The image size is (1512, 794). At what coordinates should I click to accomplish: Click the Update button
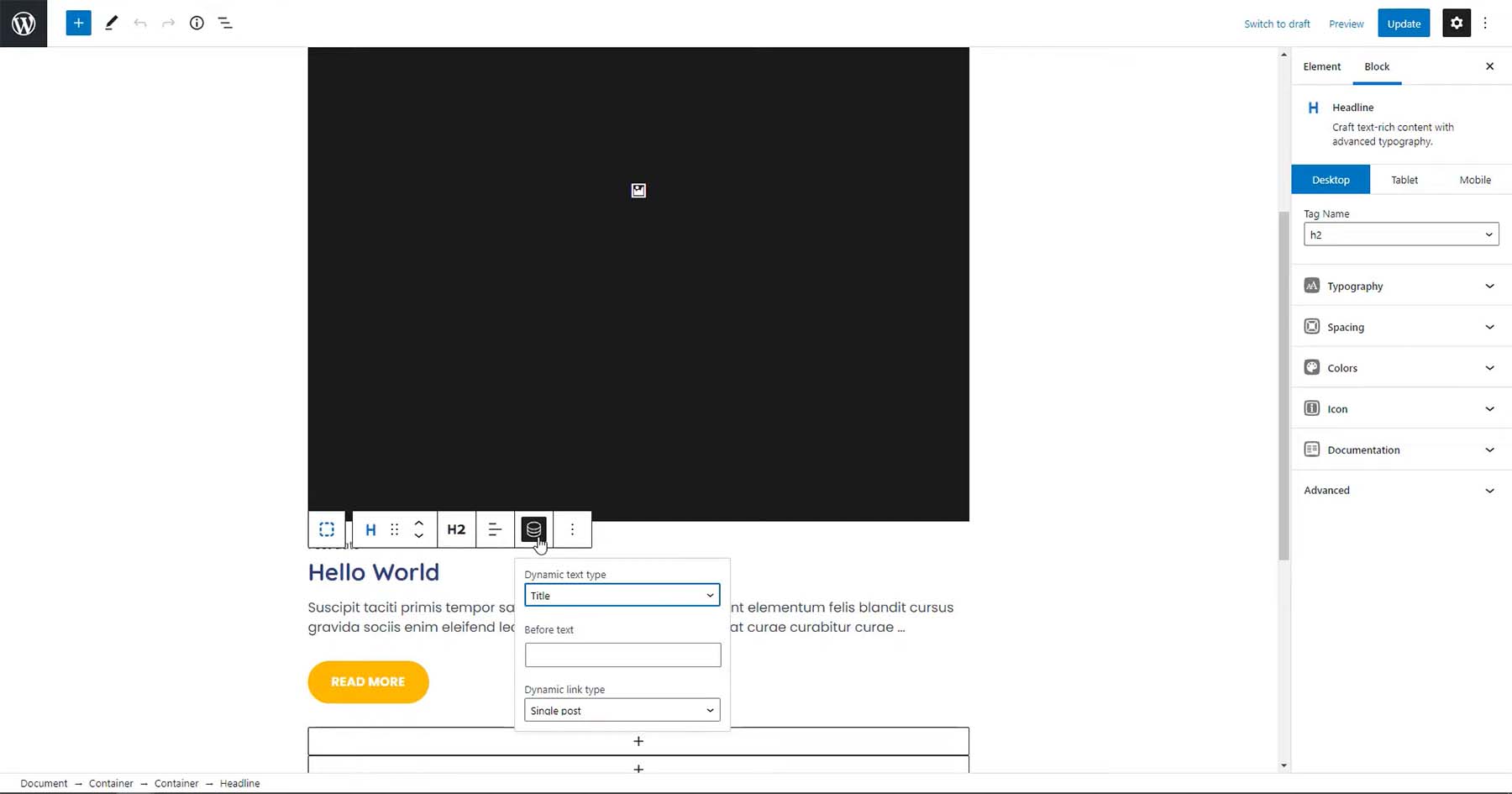click(1403, 23)
